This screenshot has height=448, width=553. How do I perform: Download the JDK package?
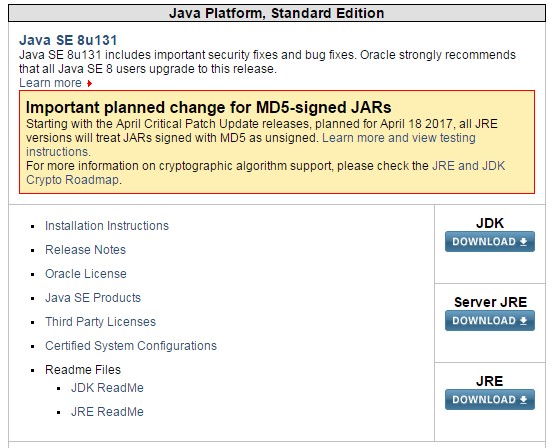click(x=490, y=242)
